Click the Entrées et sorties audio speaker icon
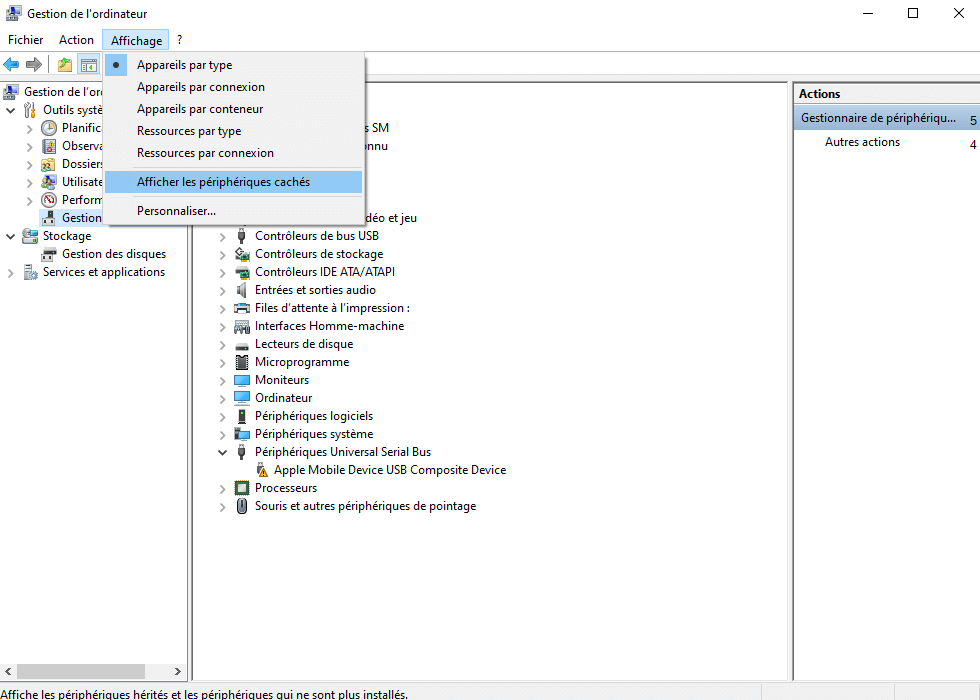 pos(242,290)
